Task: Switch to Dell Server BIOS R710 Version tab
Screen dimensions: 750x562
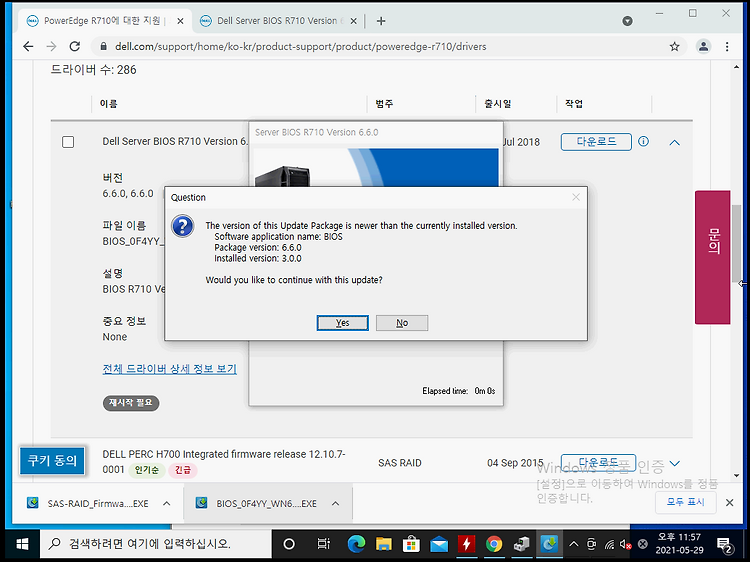Action: (x=280, y=21)
